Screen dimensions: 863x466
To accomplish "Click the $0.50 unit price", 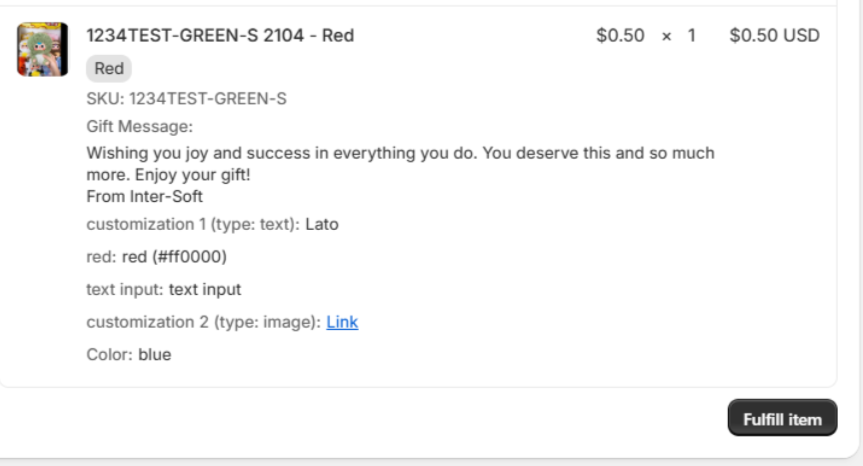I will tap(620, 36).
